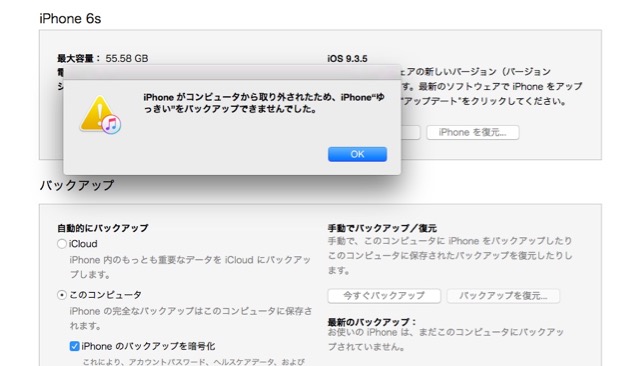This screenshot has height=366, width=640.
Task: Click the iOS 9.3.5 version text
Action: click(x=347, y=59)
